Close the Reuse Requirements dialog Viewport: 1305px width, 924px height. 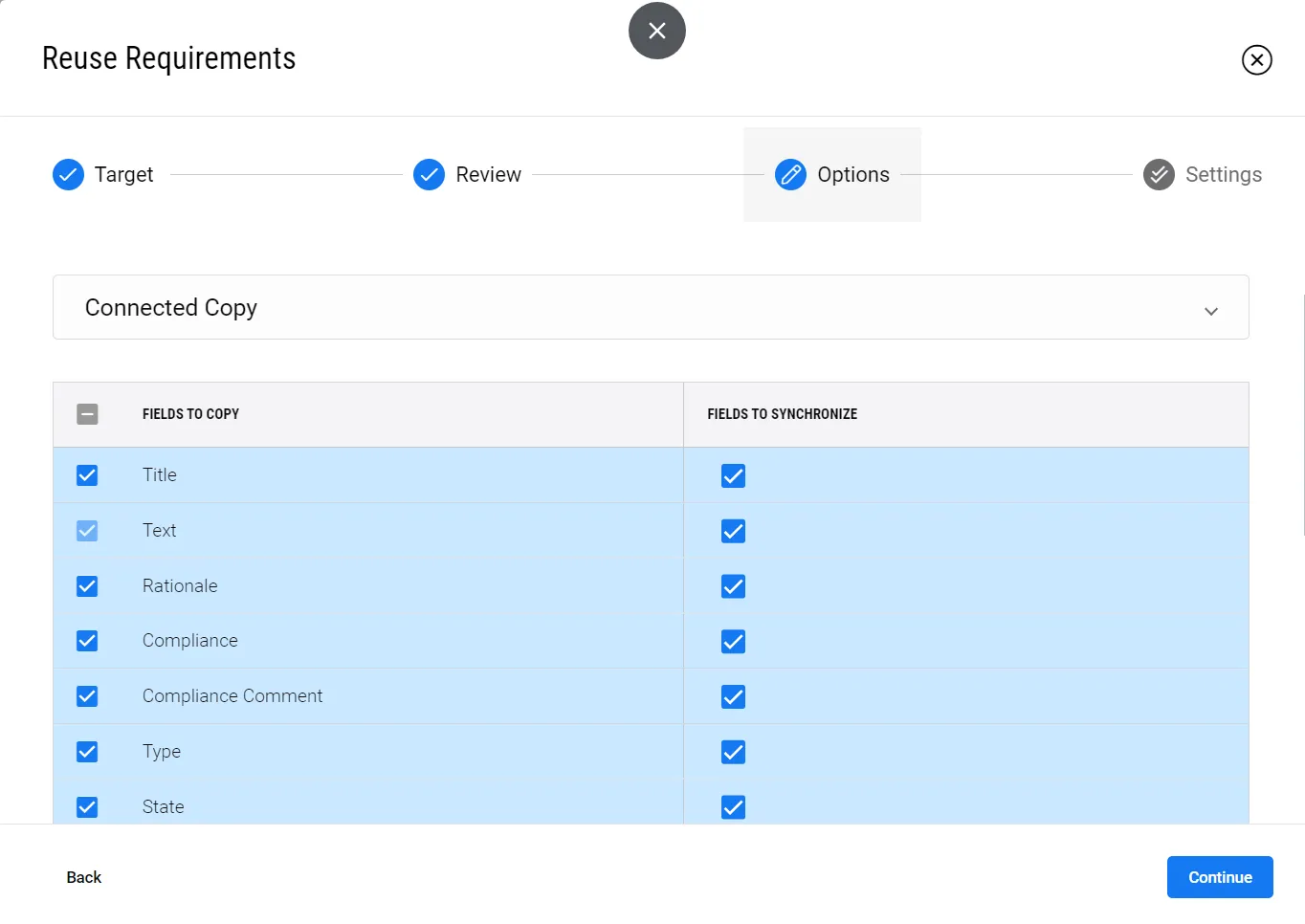[1256, 59]
